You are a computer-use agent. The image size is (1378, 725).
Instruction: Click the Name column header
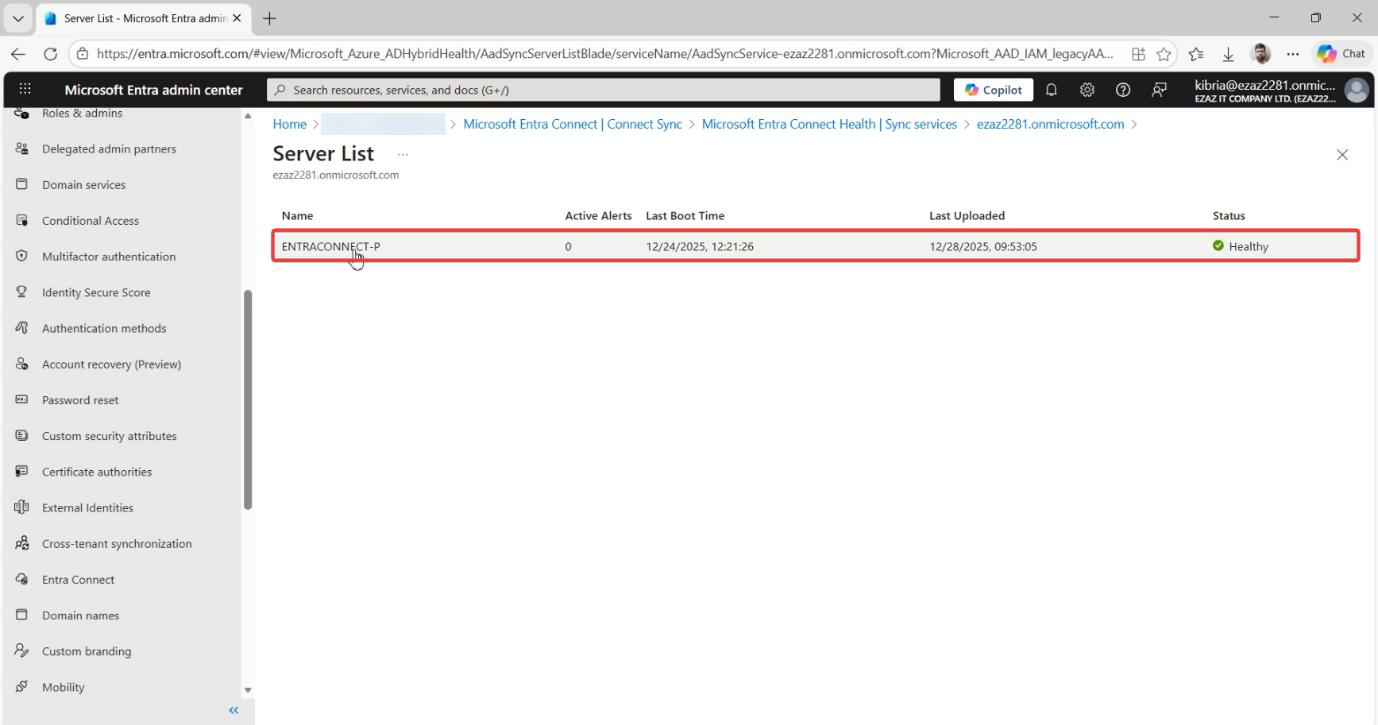[x=297, y=216]
